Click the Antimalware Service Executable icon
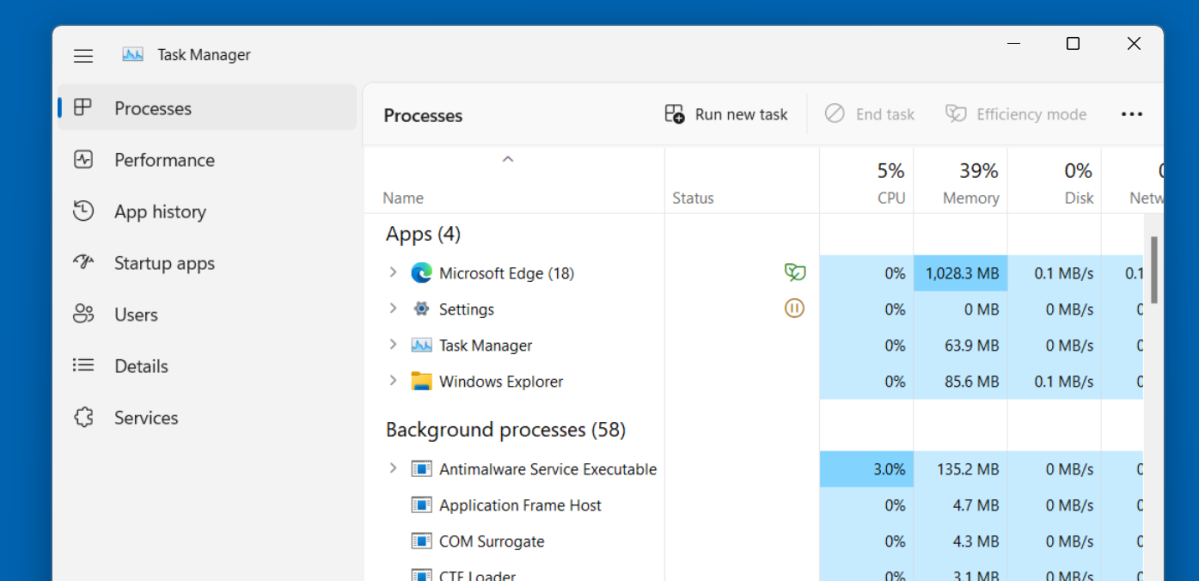The height and width of the screenshot is (581, 1199). [421, 469]
